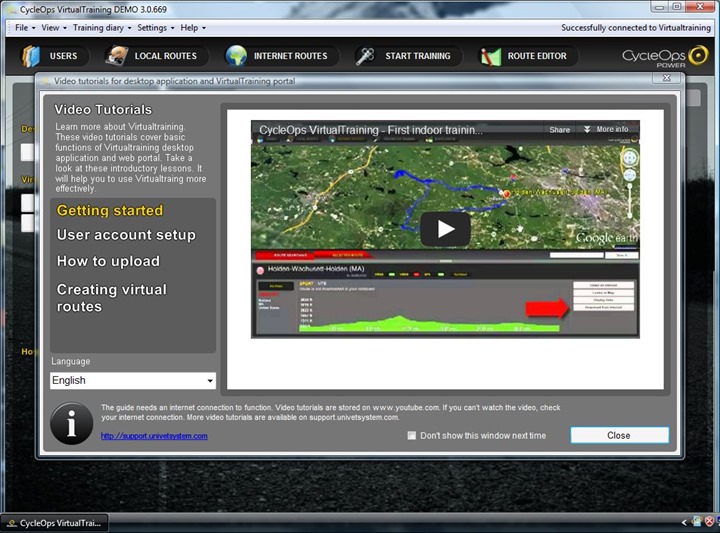Click the Google Earth zoom slider in video
Image resolution: width=720 pixels, height=533 pixels.
(630, 200)
